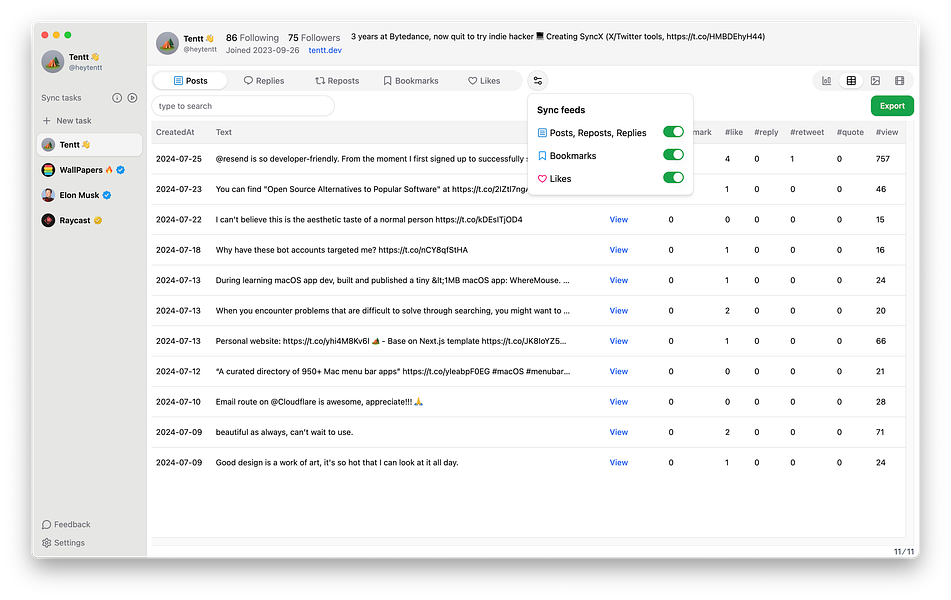Click the heart icon in Sync feeds
Image resolution: width=951 pixels, height=600 pixels.
[x=542, y=179]
